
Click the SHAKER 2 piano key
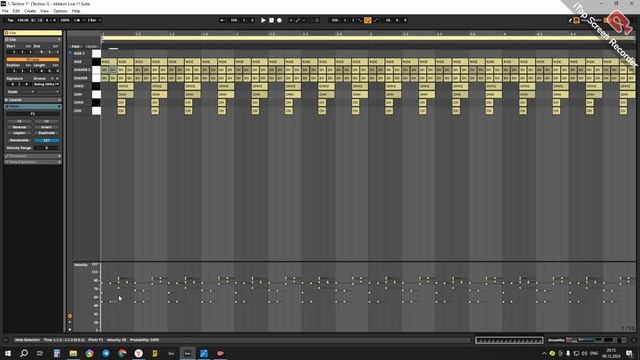pyautogui.click(x=96, y=70)
